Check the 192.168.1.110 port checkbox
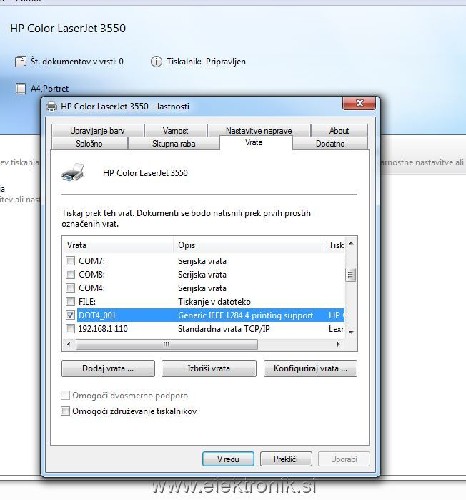 tap(70, 329)
